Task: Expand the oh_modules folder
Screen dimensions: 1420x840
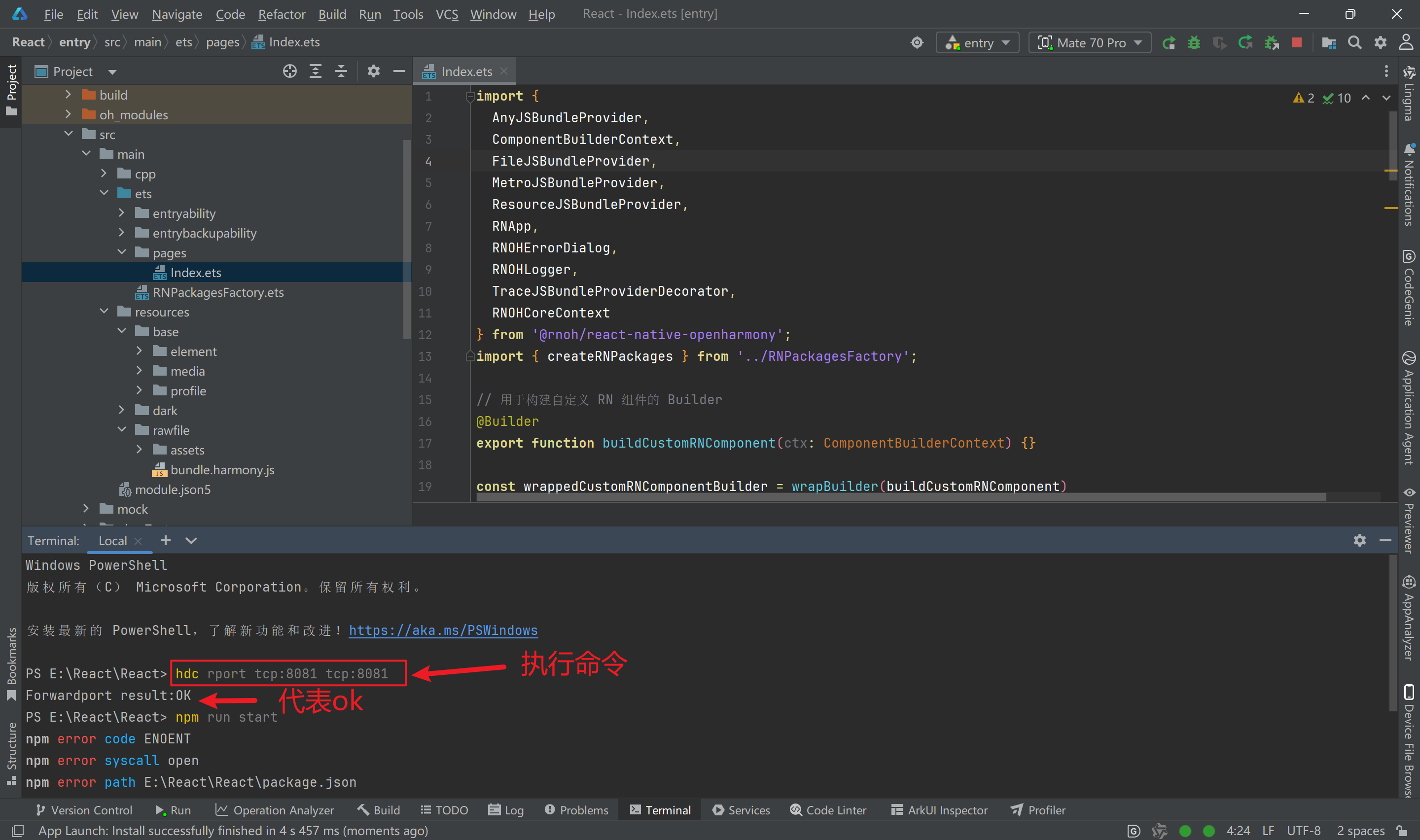Action: pyautogui.click(x=69, y=114)
